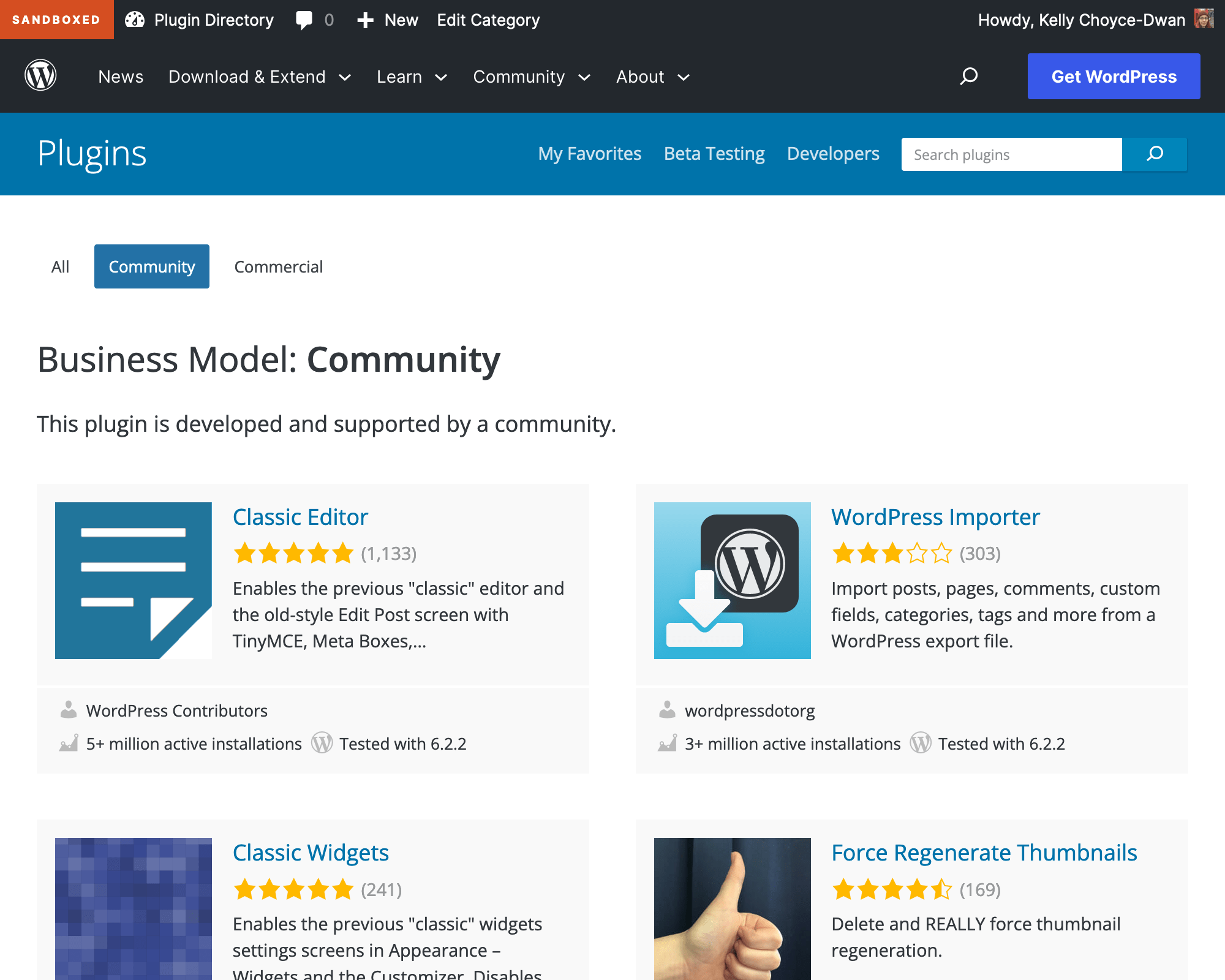Open the Classic Editor plugin icon

coord(134,580)
